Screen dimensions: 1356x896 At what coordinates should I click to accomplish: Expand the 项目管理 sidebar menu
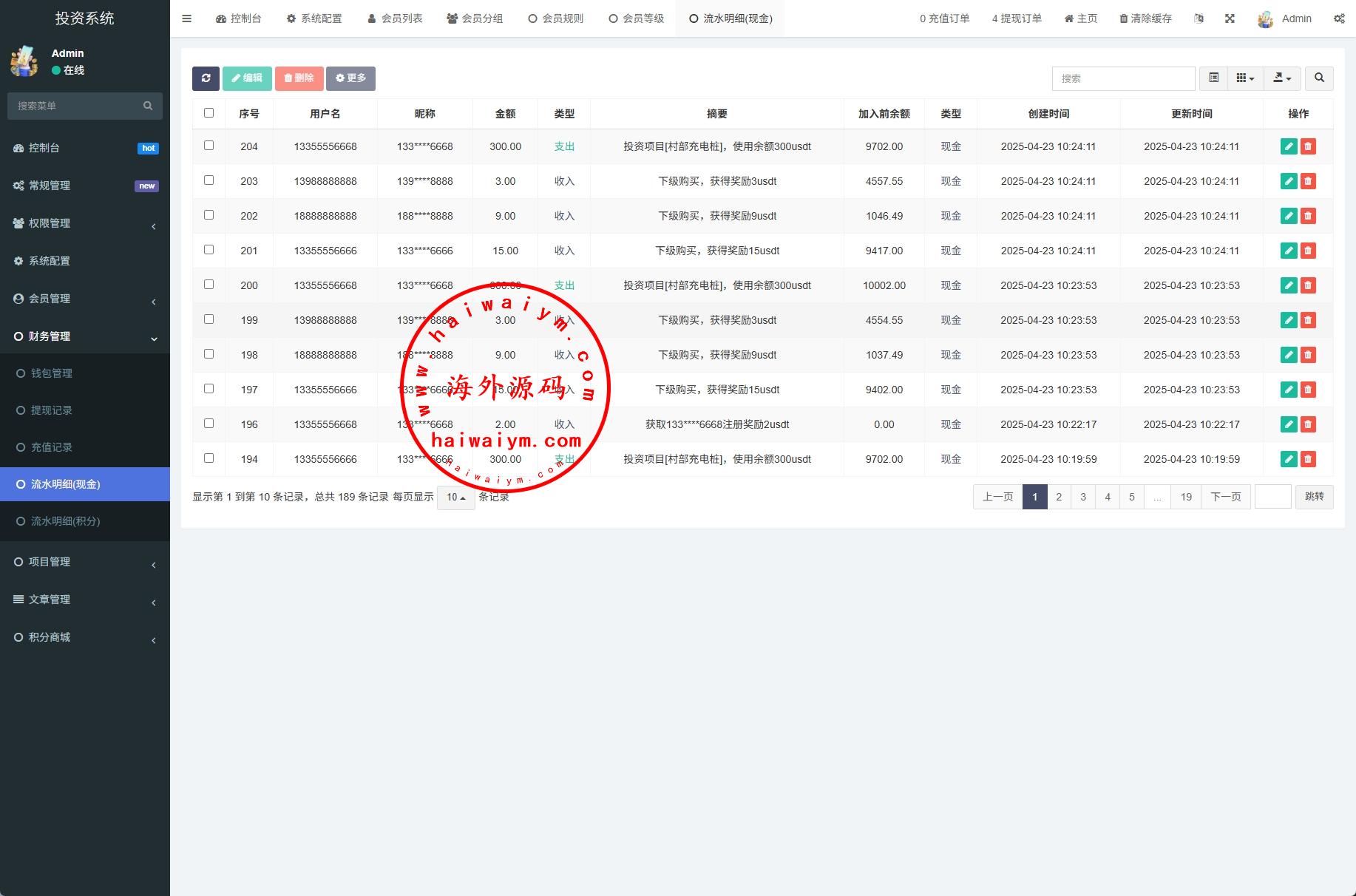coord(50,562)
